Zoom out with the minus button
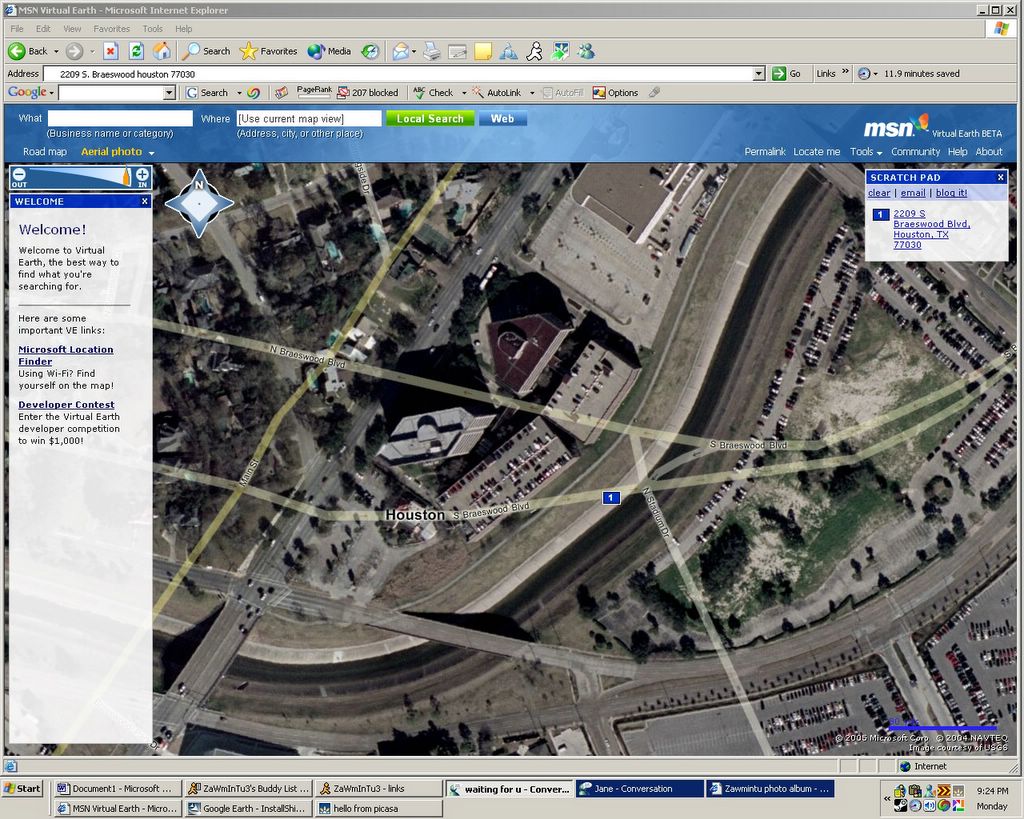Viewport: 1024px width, 819px height. [x=19, y=174]
